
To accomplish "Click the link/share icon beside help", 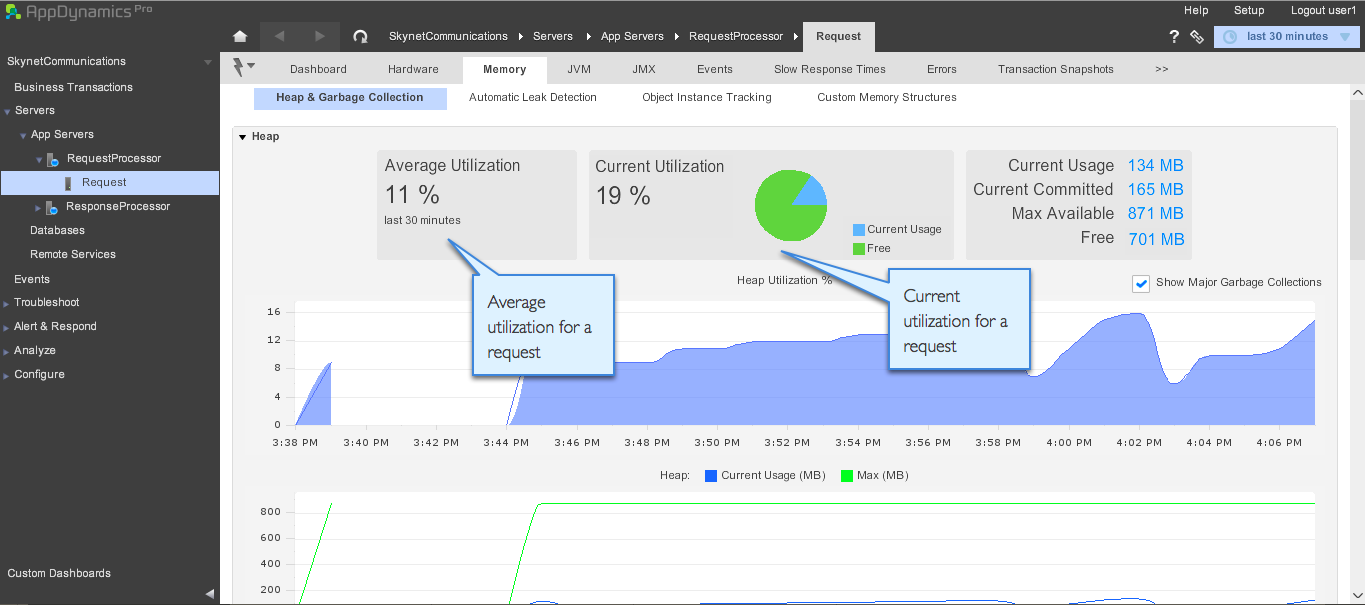I will pos(1197,37).
